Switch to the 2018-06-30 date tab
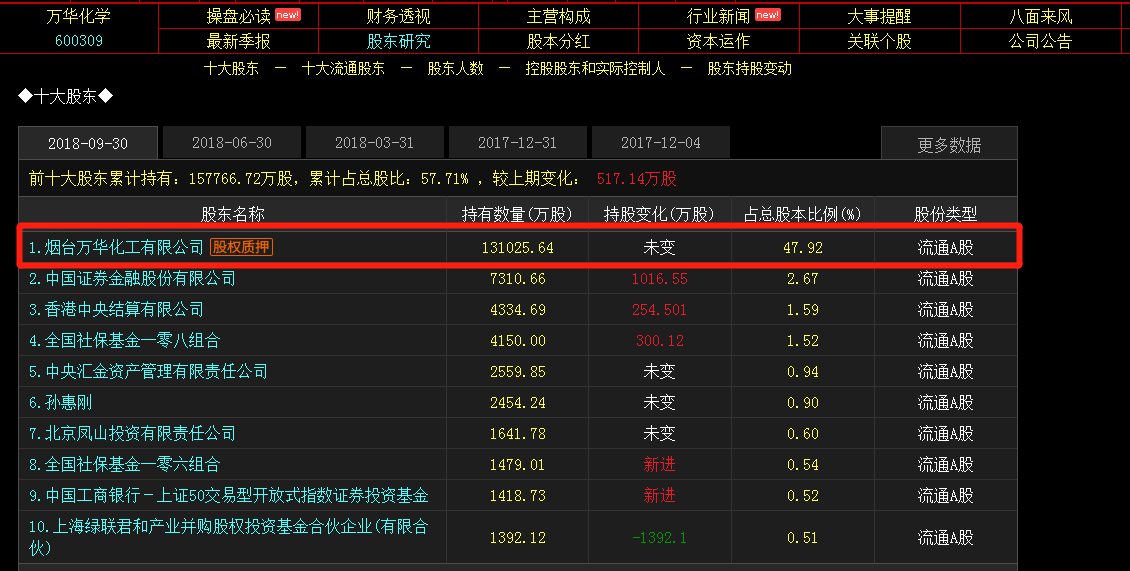1130x571 pixels. [x=232, y=143]
